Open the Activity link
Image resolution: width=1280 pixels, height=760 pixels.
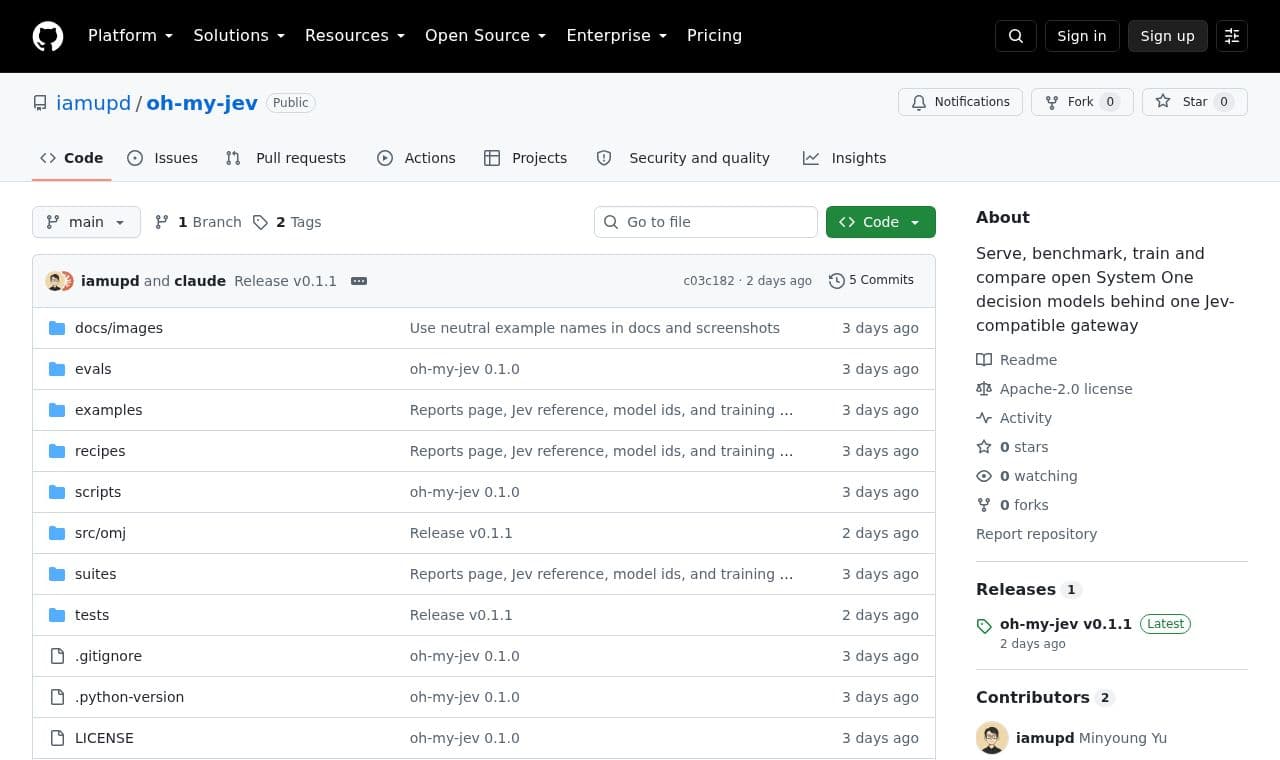[x=1014, y=418]
